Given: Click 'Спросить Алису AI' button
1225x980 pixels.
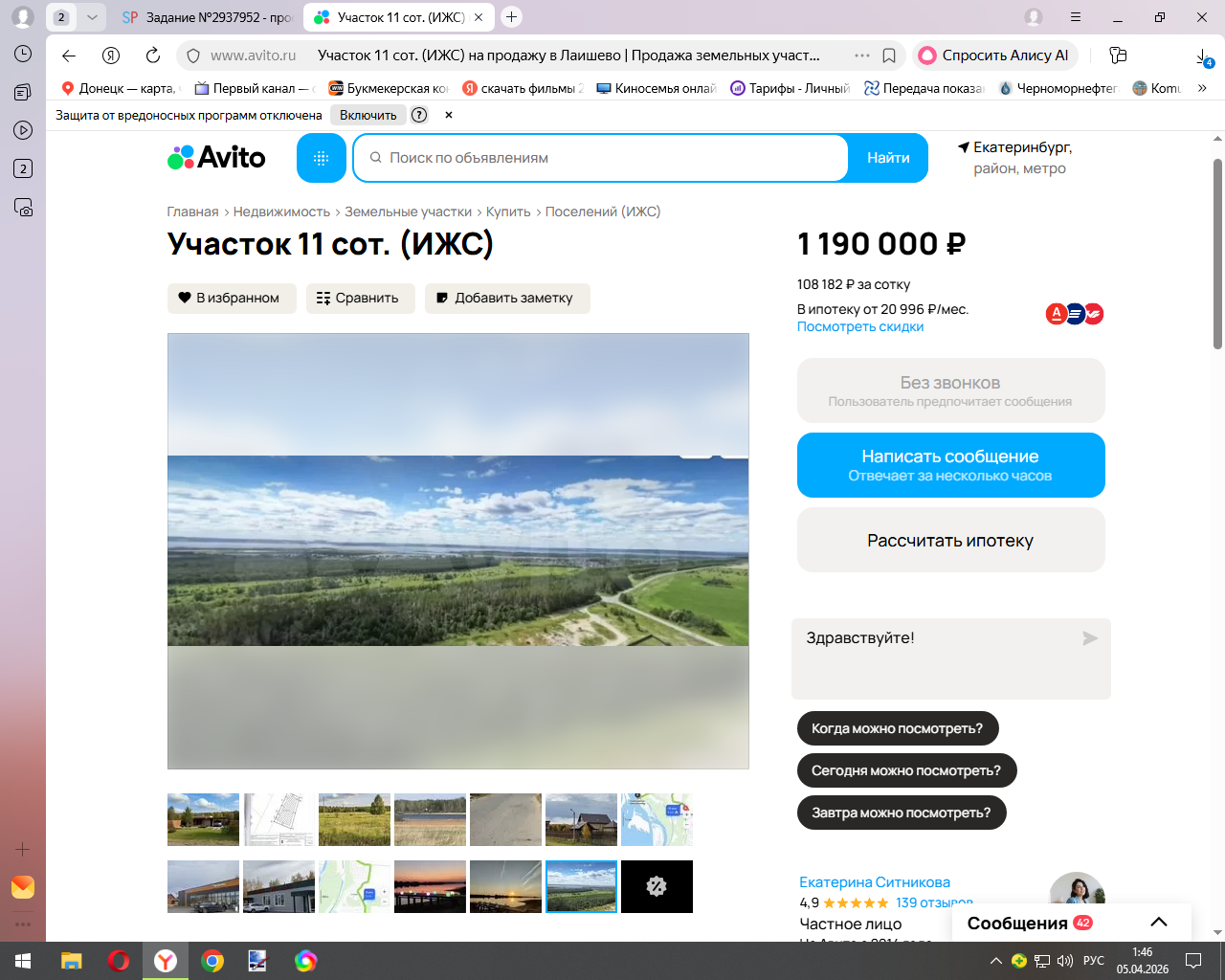Looking at the screenshot, I should tap(995, 56).
